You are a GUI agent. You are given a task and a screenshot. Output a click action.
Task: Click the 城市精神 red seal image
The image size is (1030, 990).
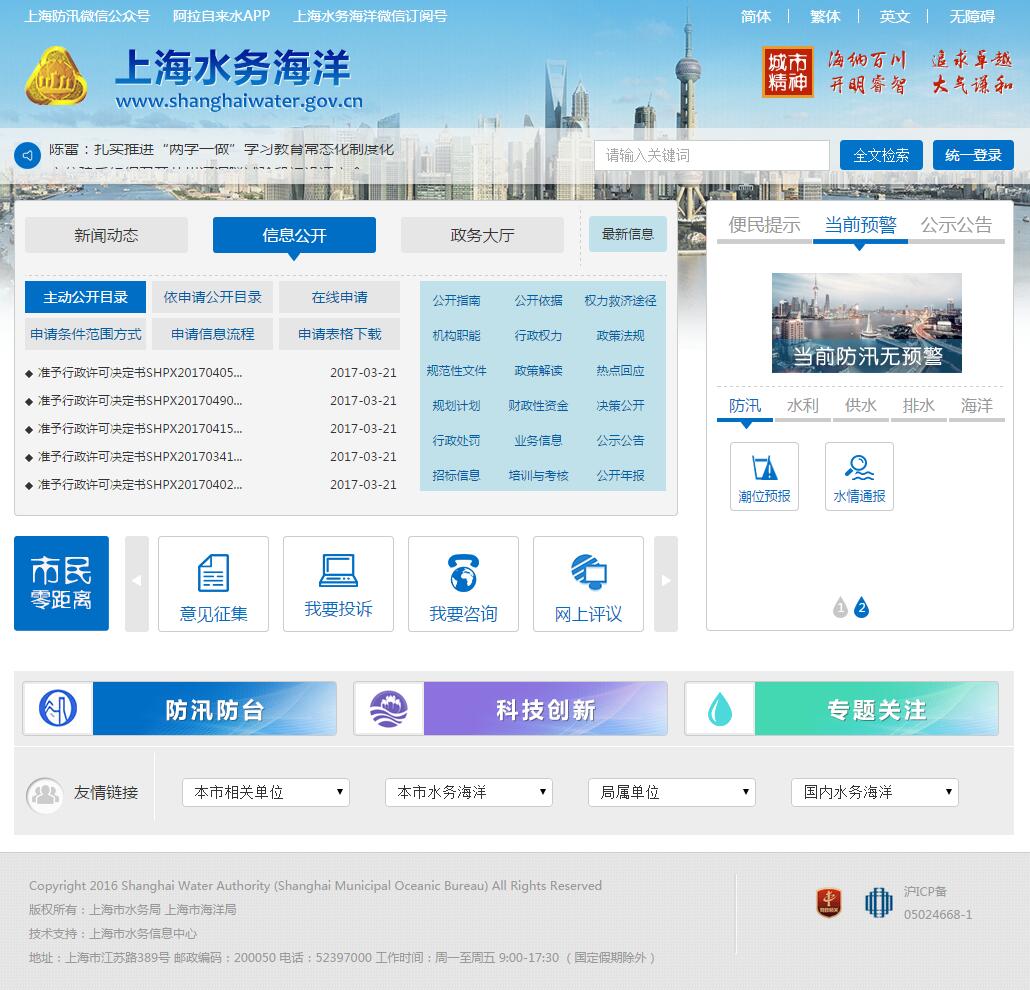tap(788, 72)
